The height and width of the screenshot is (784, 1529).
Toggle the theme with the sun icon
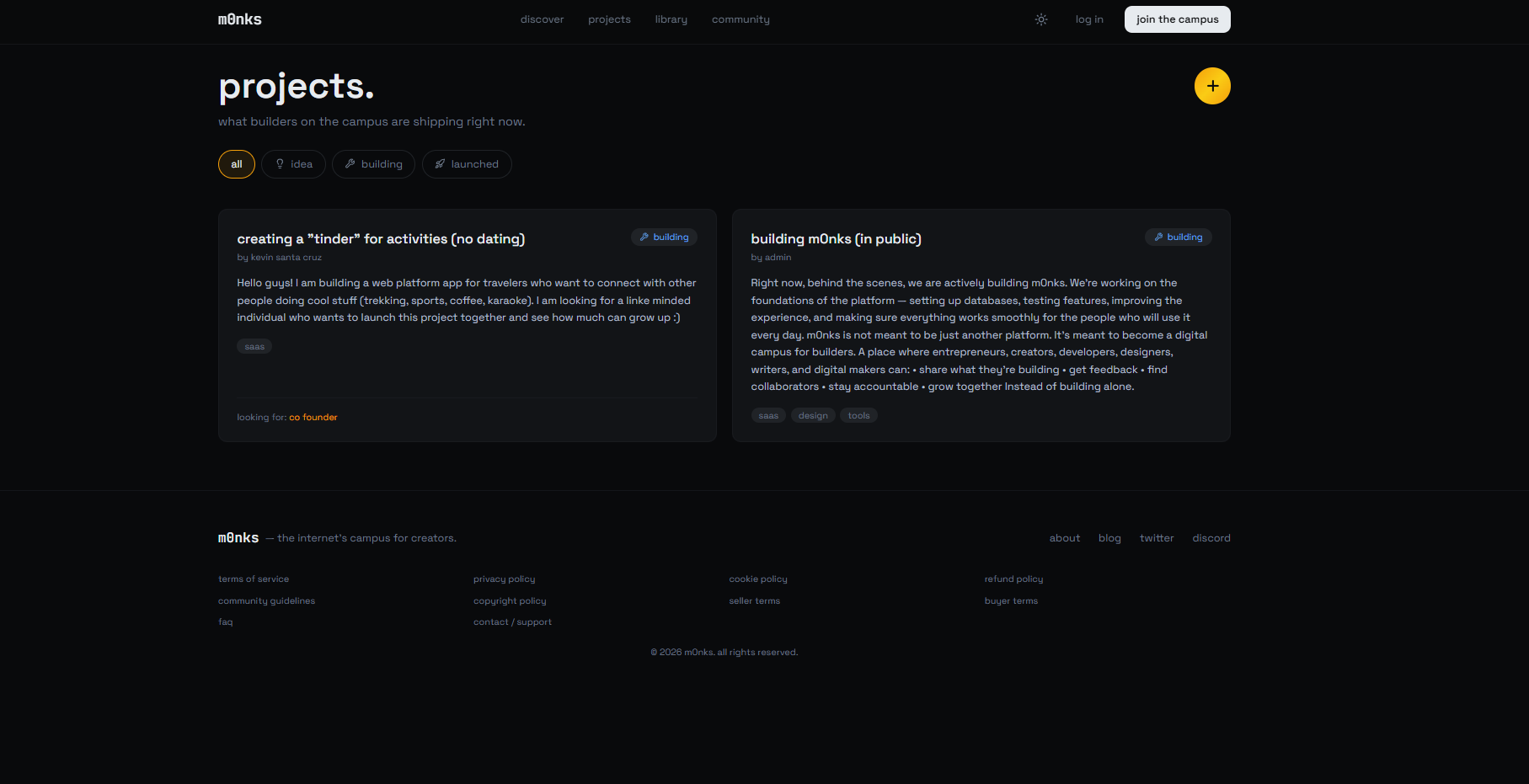pos(1041,19)
